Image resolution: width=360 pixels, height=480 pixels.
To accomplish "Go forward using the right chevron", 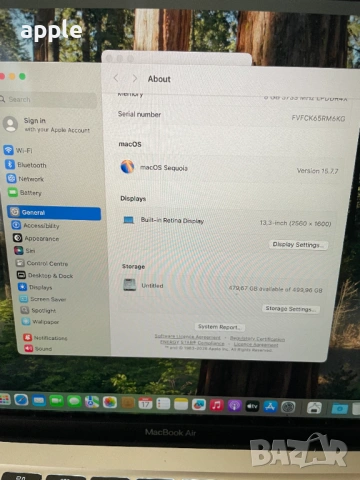I will [135, 78].
